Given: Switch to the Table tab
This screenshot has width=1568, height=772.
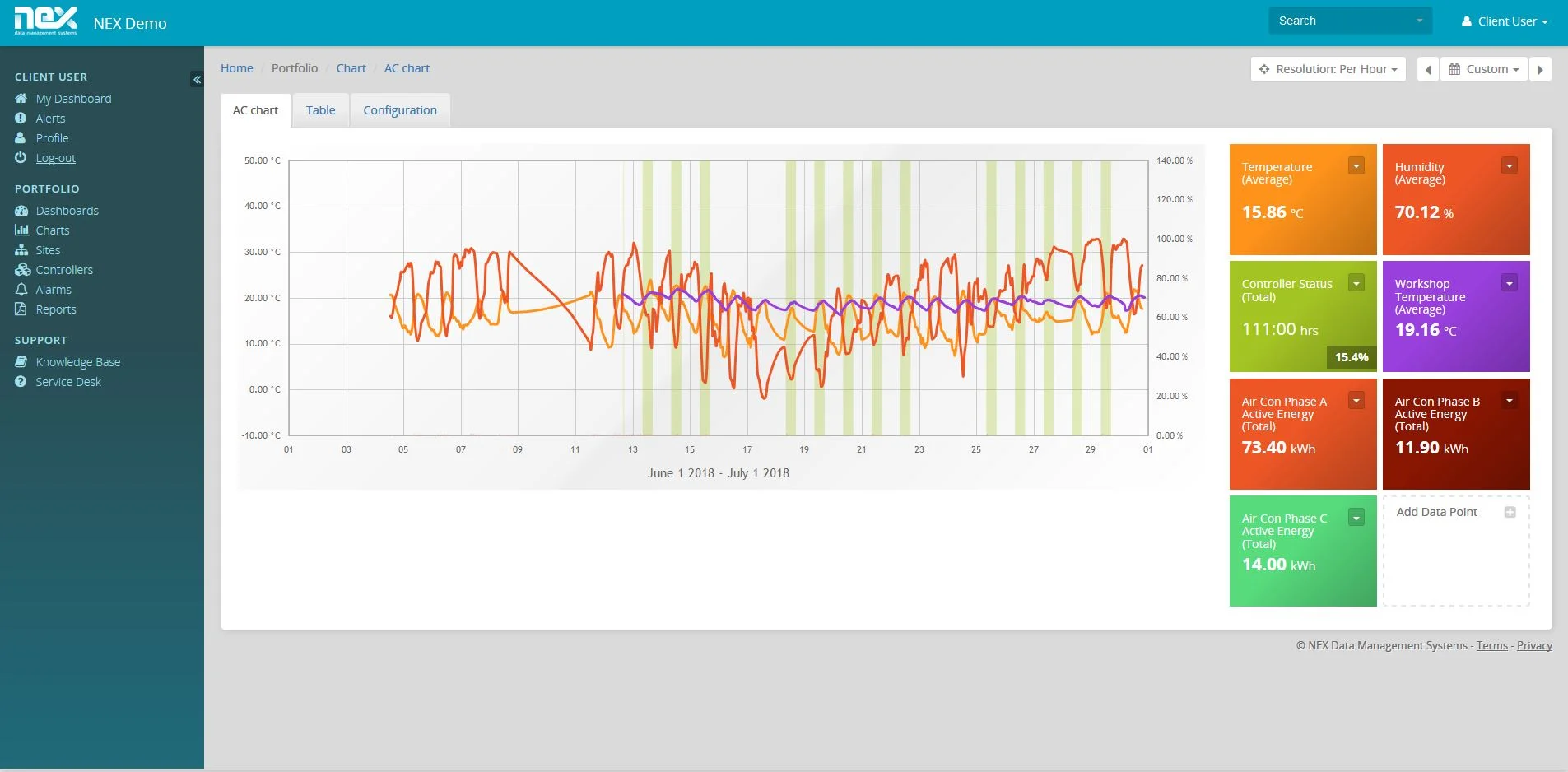Looking at the screenshot, I should coord(320,109).
